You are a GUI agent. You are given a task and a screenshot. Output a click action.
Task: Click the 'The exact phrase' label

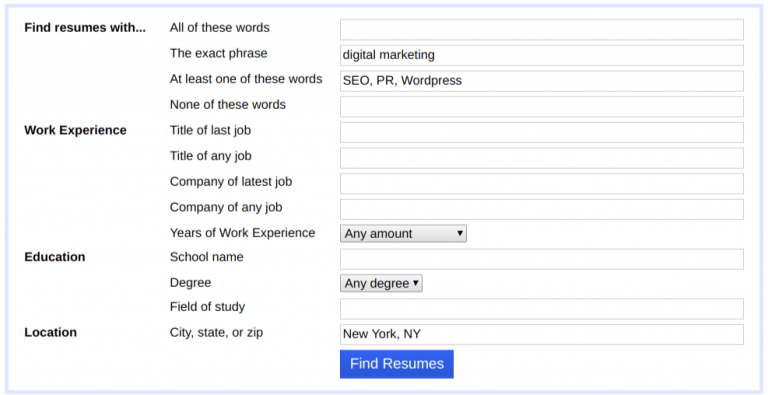coord(218,53)
